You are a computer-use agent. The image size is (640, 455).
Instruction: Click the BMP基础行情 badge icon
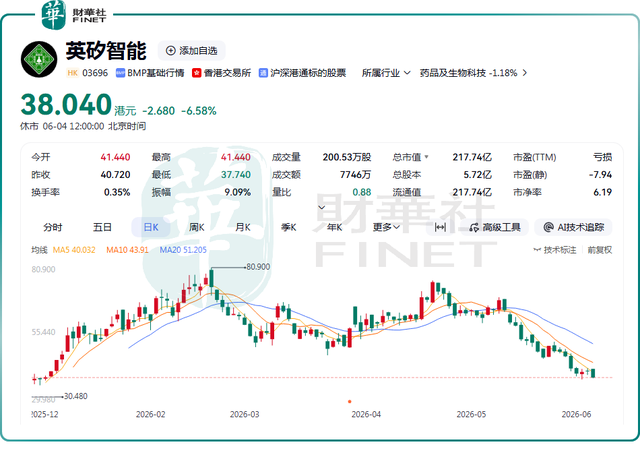[x=120, y=73]
